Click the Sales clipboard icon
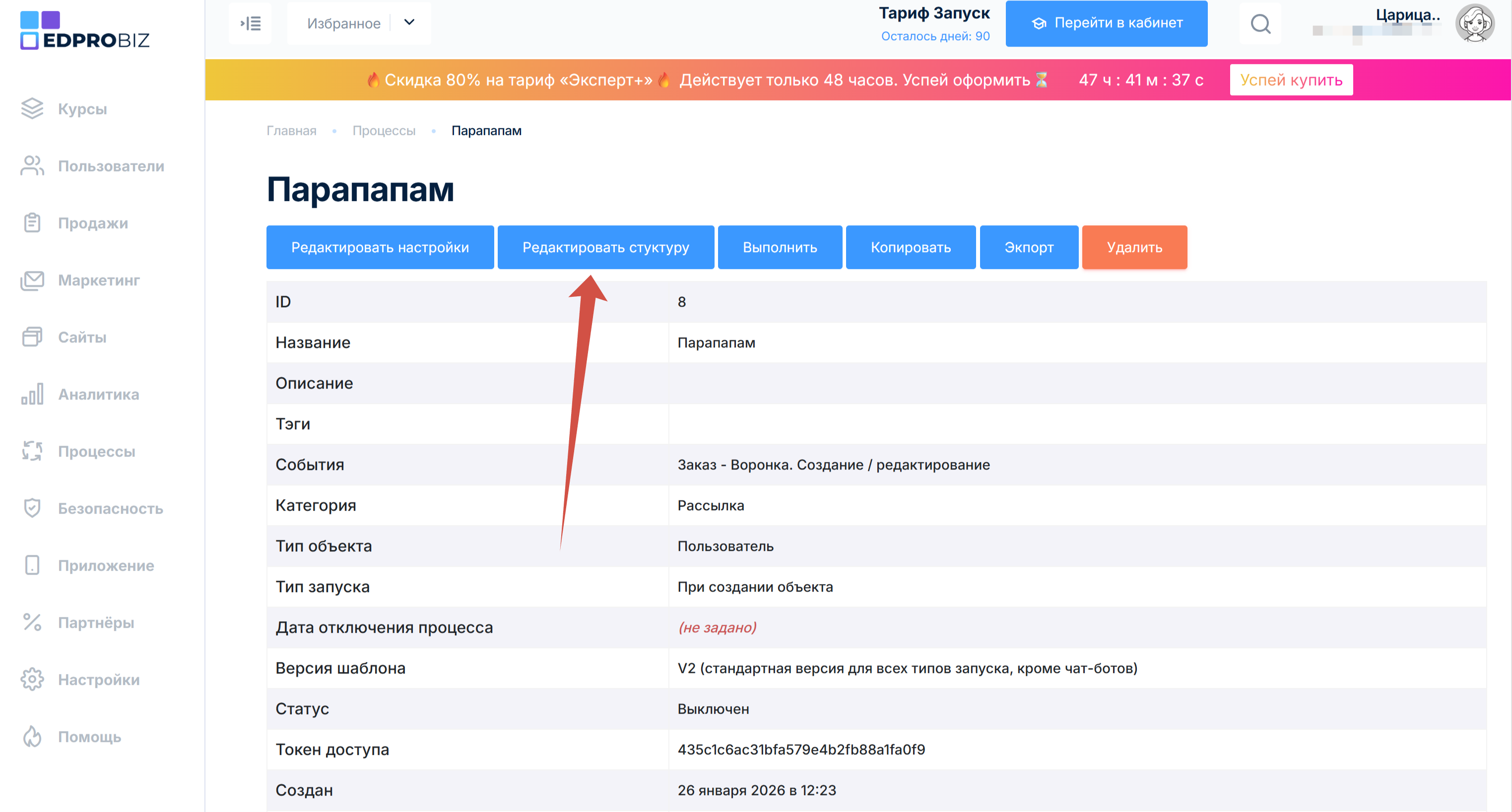This screenshot has width=1512, height=812. [32, 223]
